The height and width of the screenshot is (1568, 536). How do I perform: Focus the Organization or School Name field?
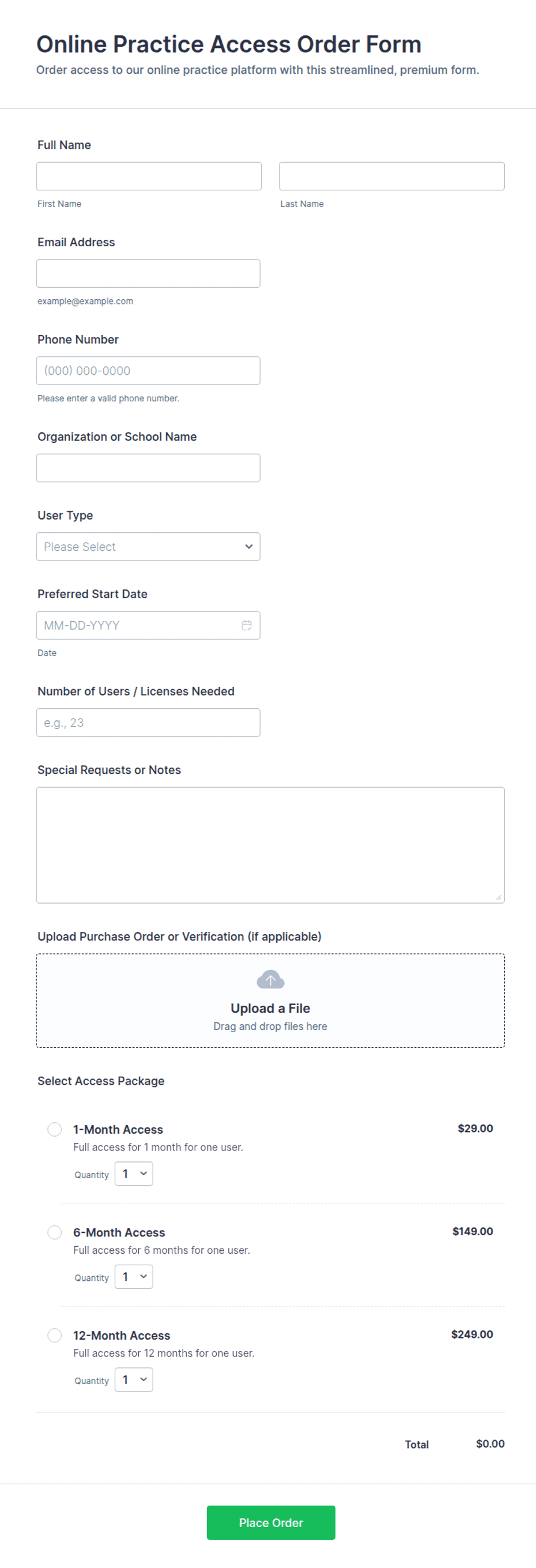click(148, 468)
